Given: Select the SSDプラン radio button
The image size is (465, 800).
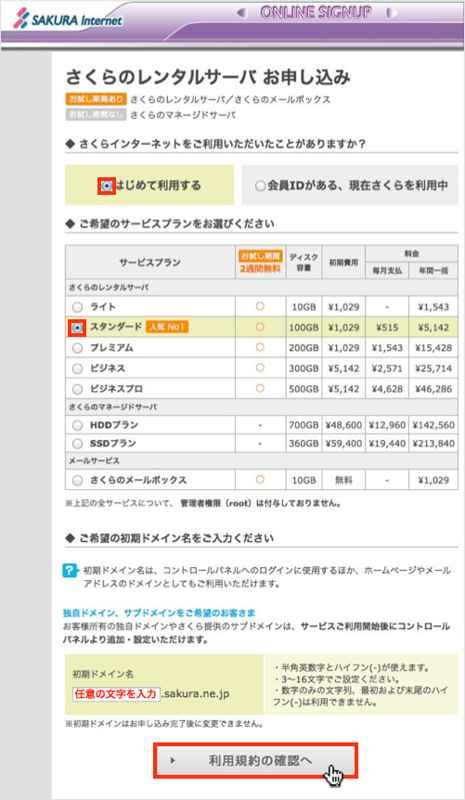Looking at the screenshot, I should (x=77, y=443).
